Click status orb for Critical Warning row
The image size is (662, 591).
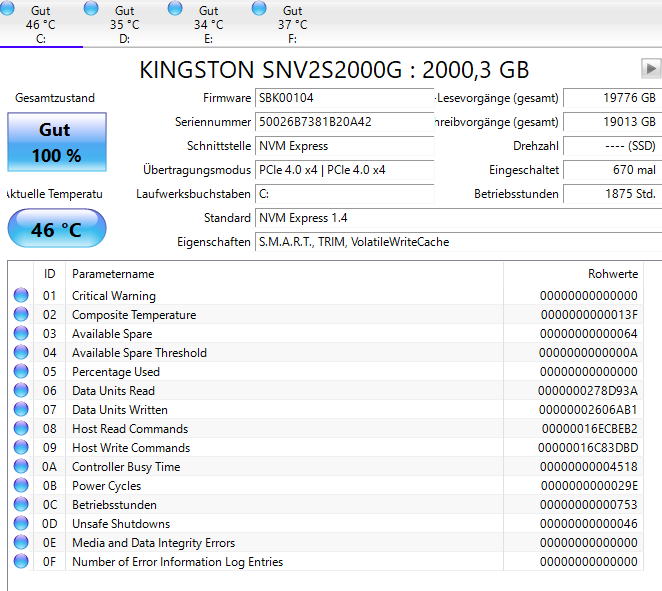[21, 295]
